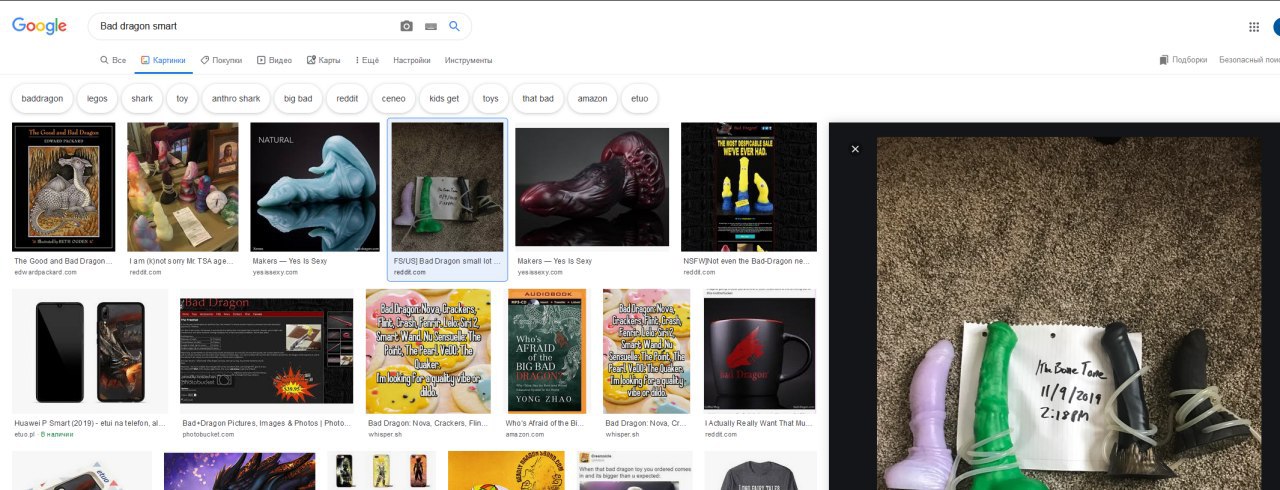Open the selected FS/US Bad Dragon small lot thumbnail

tap(447, 187)
